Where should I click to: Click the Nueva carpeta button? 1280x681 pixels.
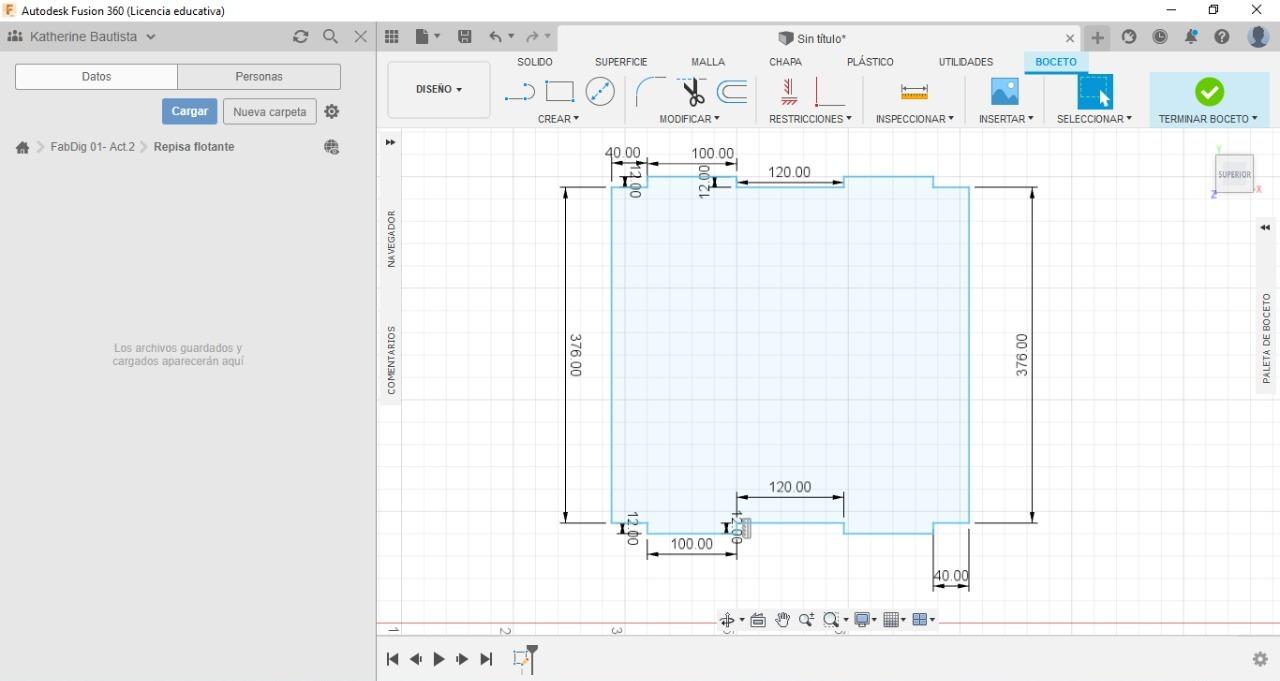pos(270,111)
